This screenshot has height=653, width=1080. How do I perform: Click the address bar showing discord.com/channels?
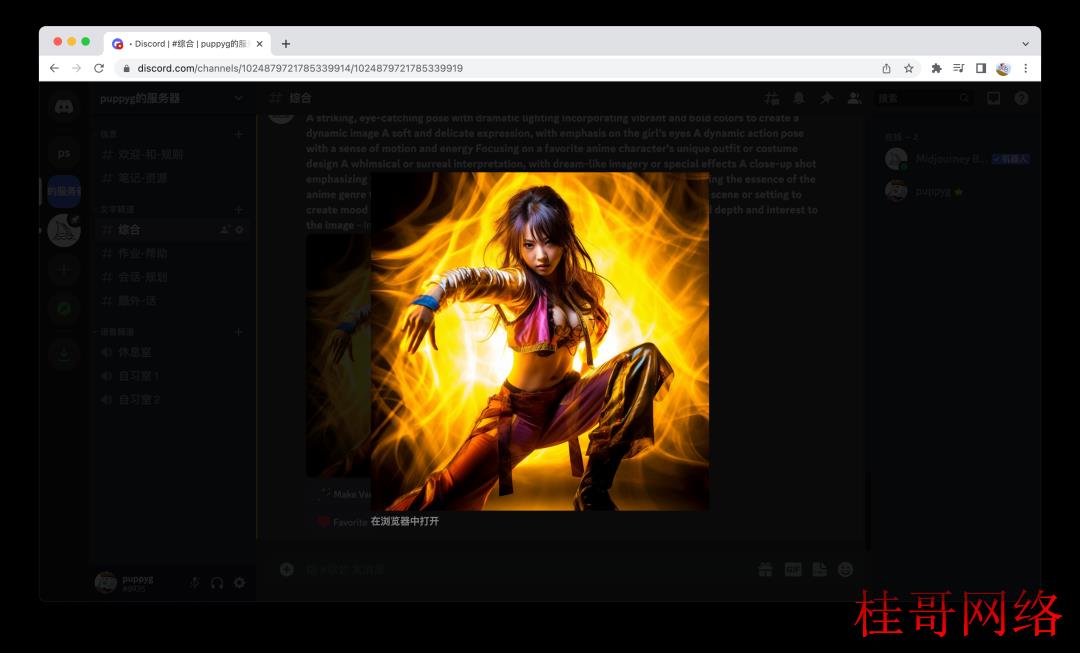click(496, 68)
